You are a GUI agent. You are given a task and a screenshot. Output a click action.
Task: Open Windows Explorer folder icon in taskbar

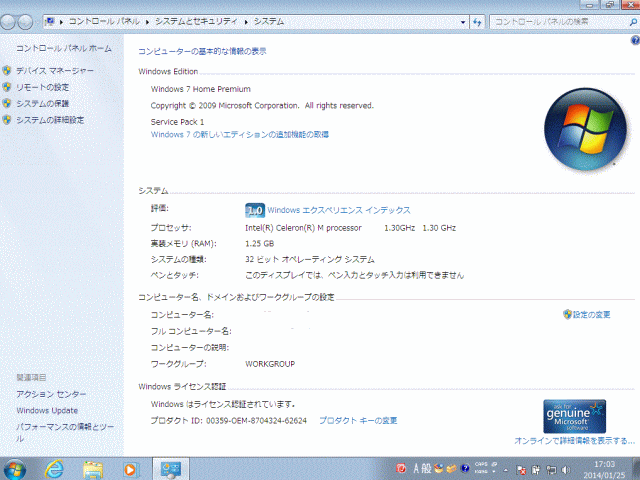pos(94,468)
